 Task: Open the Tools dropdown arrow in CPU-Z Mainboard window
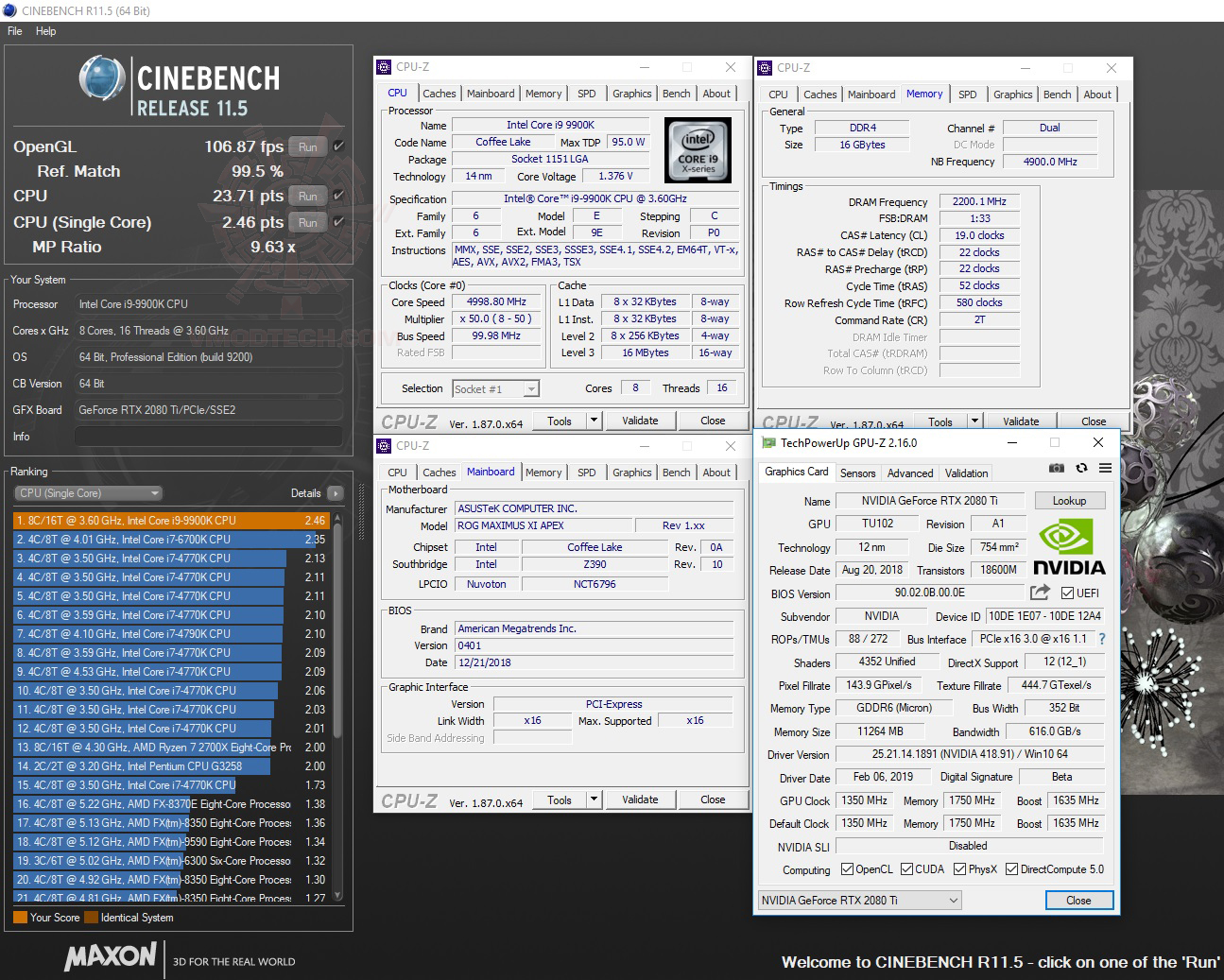pyautogui.click(x=594, y=799)
